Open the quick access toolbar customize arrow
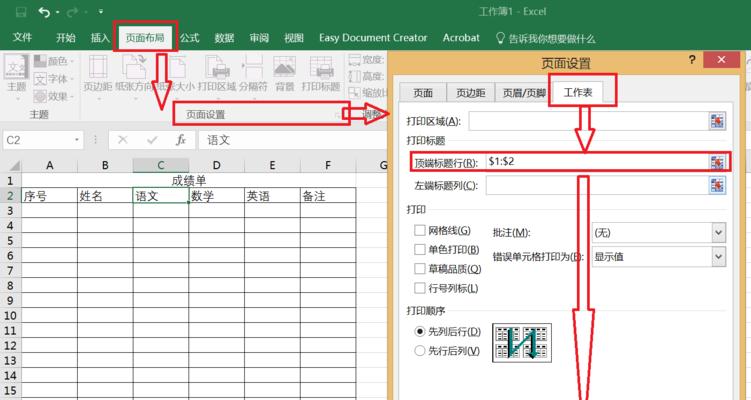751x400 pixels. [x=101, y=11]
